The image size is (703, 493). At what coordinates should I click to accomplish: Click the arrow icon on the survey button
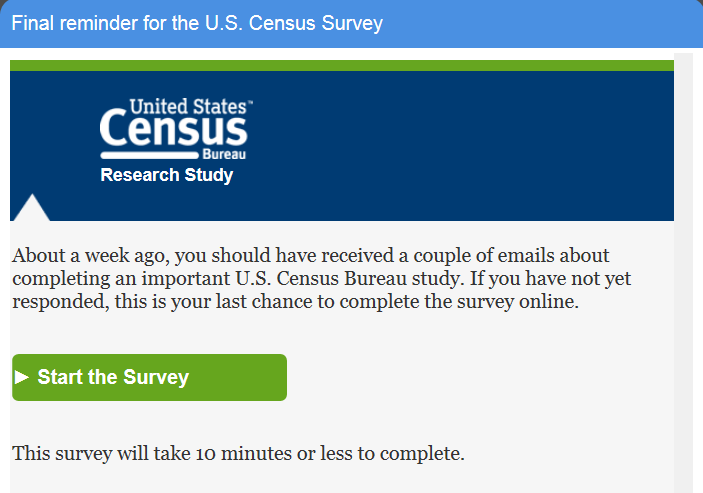[x=22, y=377]
